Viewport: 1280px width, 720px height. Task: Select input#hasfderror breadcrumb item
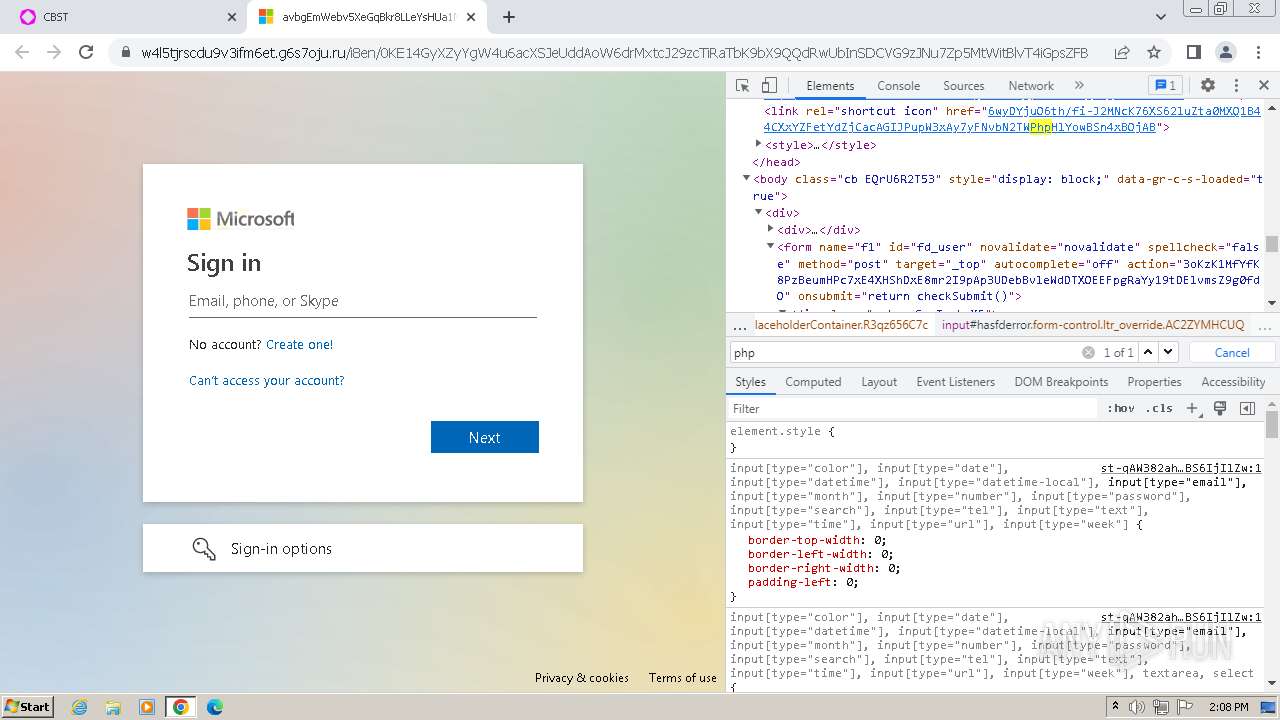tap(1093, 325)
